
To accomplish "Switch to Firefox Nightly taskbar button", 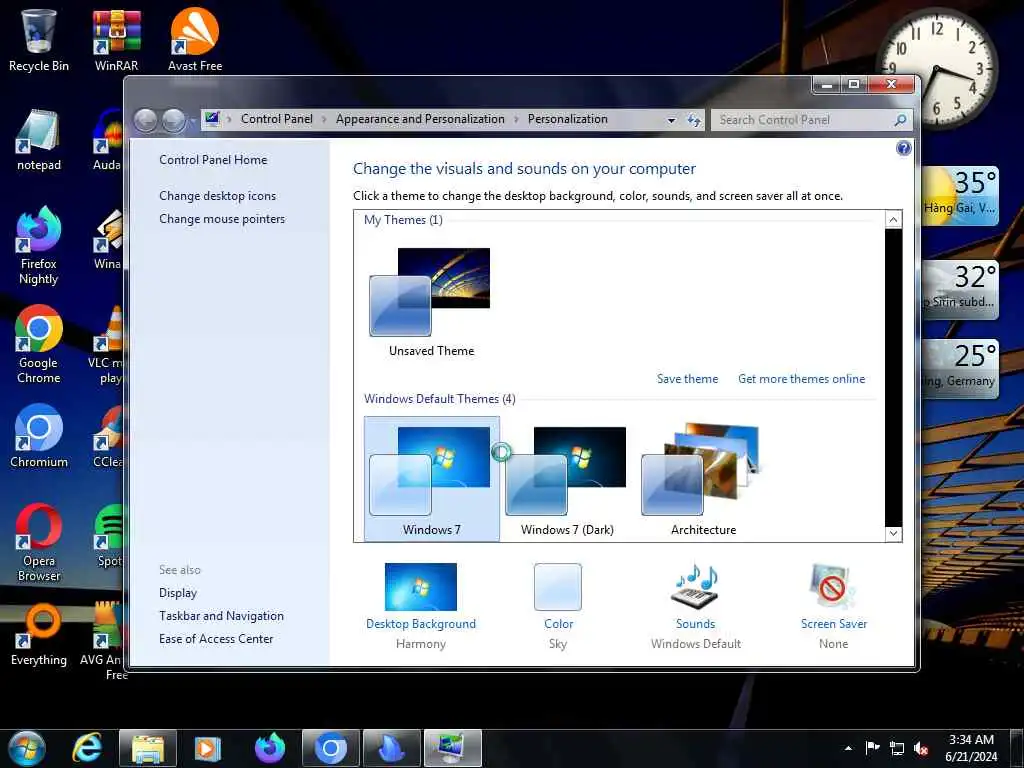I will coord(270,749).
